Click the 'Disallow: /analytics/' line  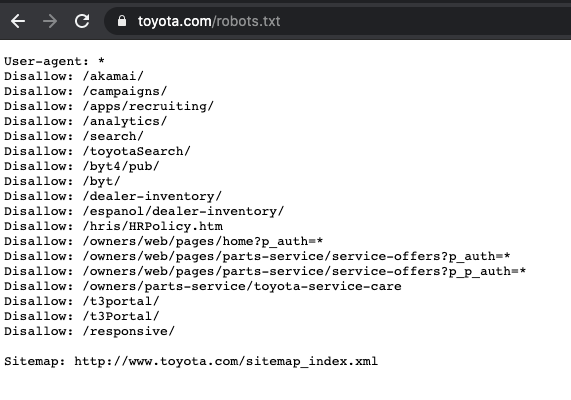86,121
